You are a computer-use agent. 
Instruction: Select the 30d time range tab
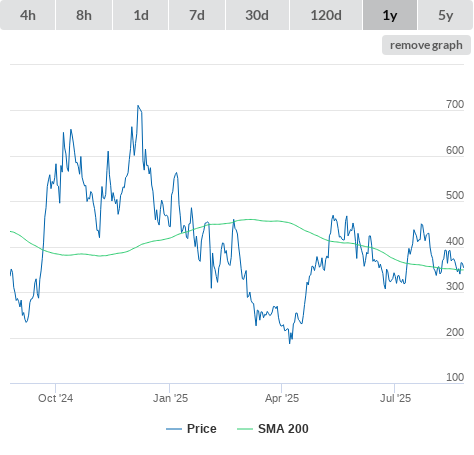pyautogui.click(x=257, y=15)
